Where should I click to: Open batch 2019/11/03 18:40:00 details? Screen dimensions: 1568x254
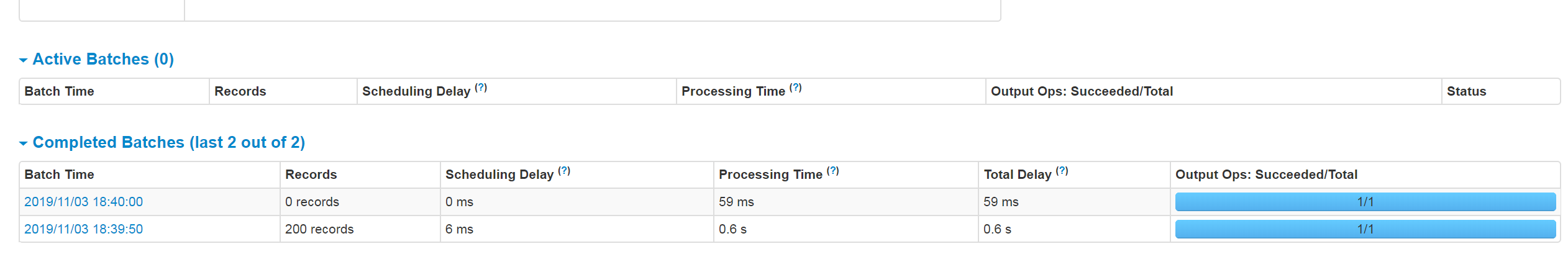[83, 202]
